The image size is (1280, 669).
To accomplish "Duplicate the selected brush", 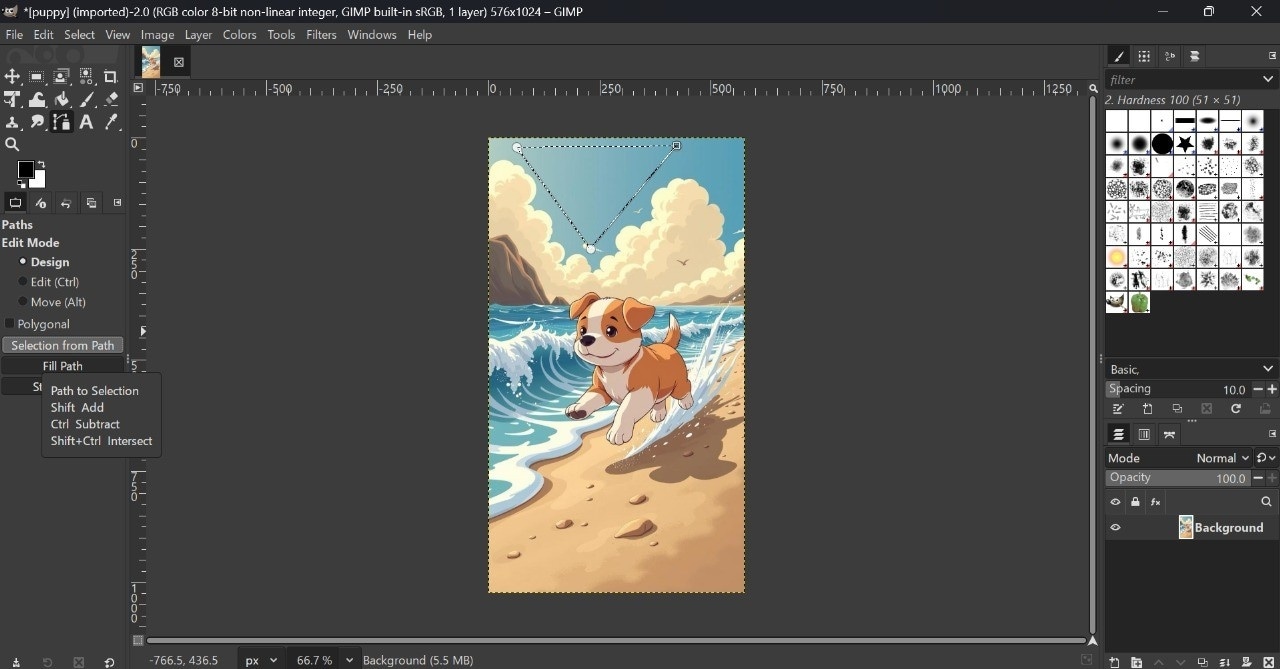I will [x=1177, y=409].
